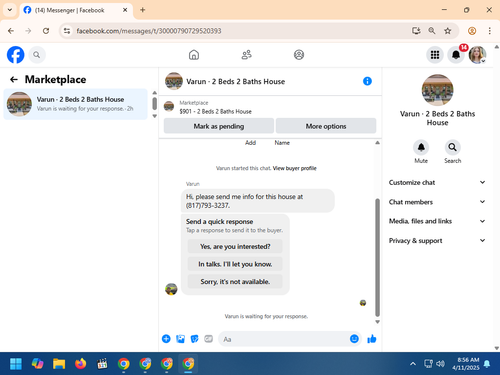
Task: Attach a photo using the image icon
Action: tap(180, 339)
